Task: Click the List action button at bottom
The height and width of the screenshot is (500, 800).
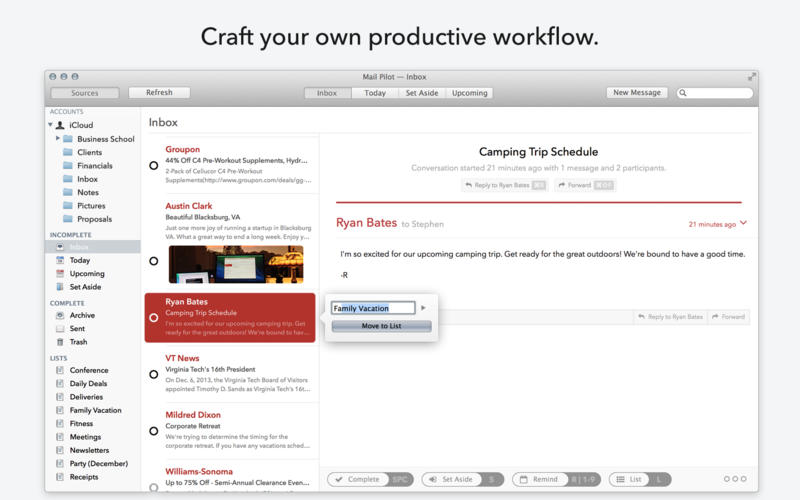Action: point(640,479)
